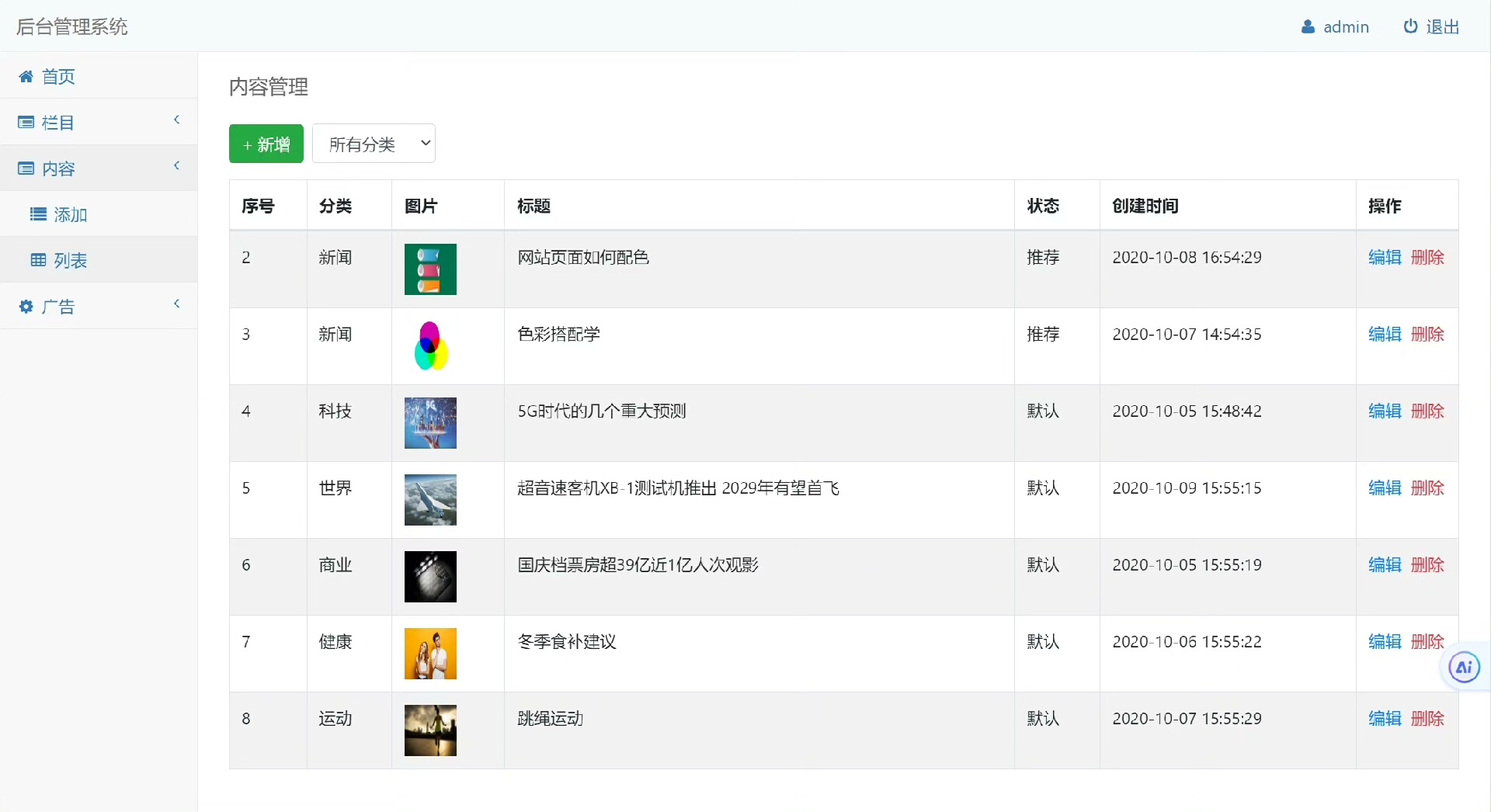
Task: Select the 添加 submenu item
Action: pyautogui.click(x=70, y=214)
